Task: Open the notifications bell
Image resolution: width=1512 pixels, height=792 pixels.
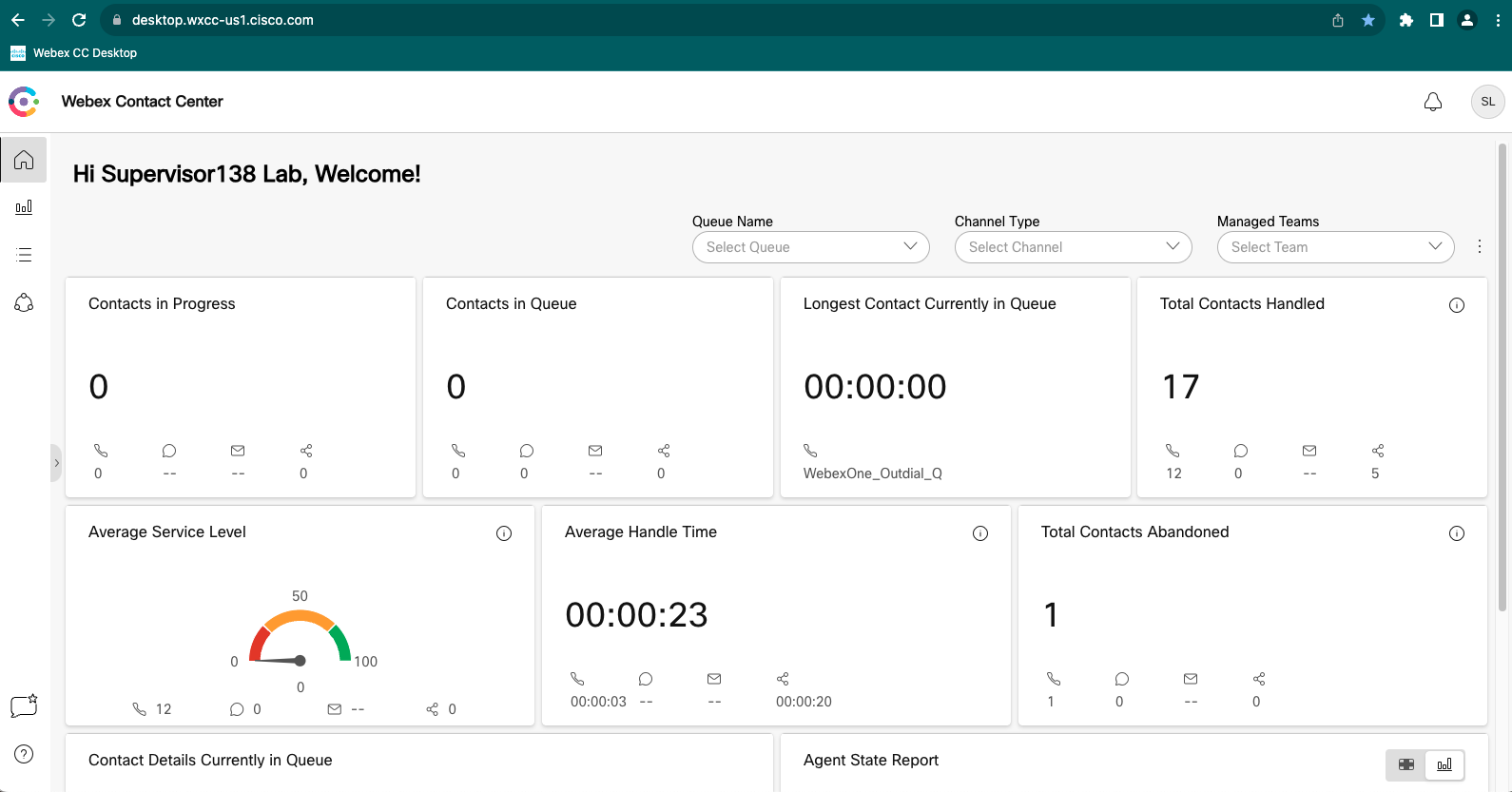Action: 1433,102
